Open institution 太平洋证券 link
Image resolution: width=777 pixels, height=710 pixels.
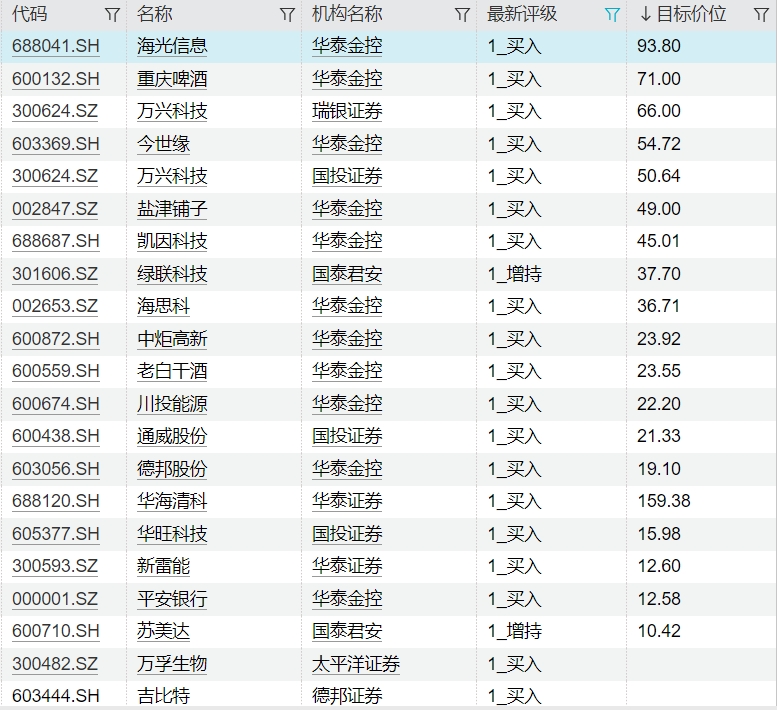tap(356, 663)
